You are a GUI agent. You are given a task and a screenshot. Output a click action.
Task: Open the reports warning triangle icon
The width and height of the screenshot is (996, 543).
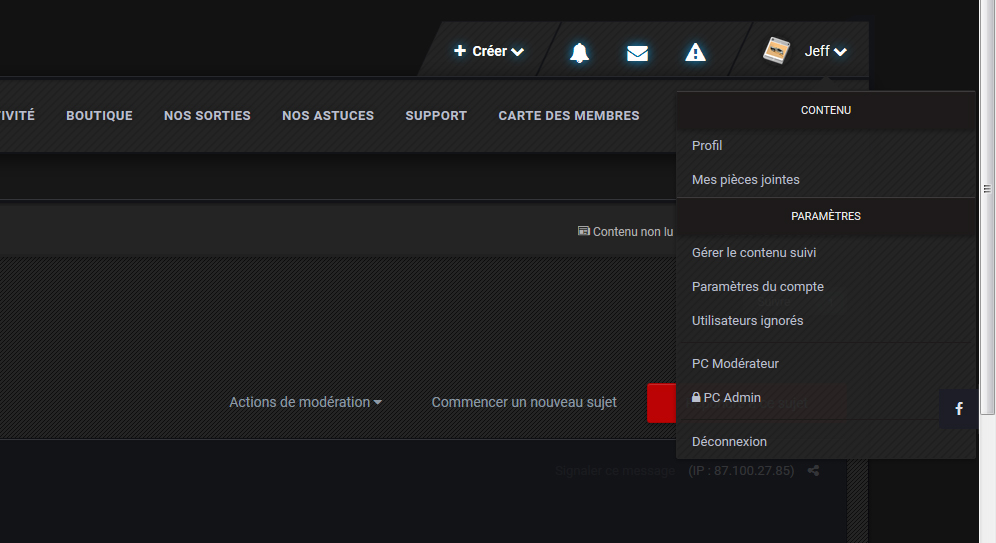tap(696, 52)
